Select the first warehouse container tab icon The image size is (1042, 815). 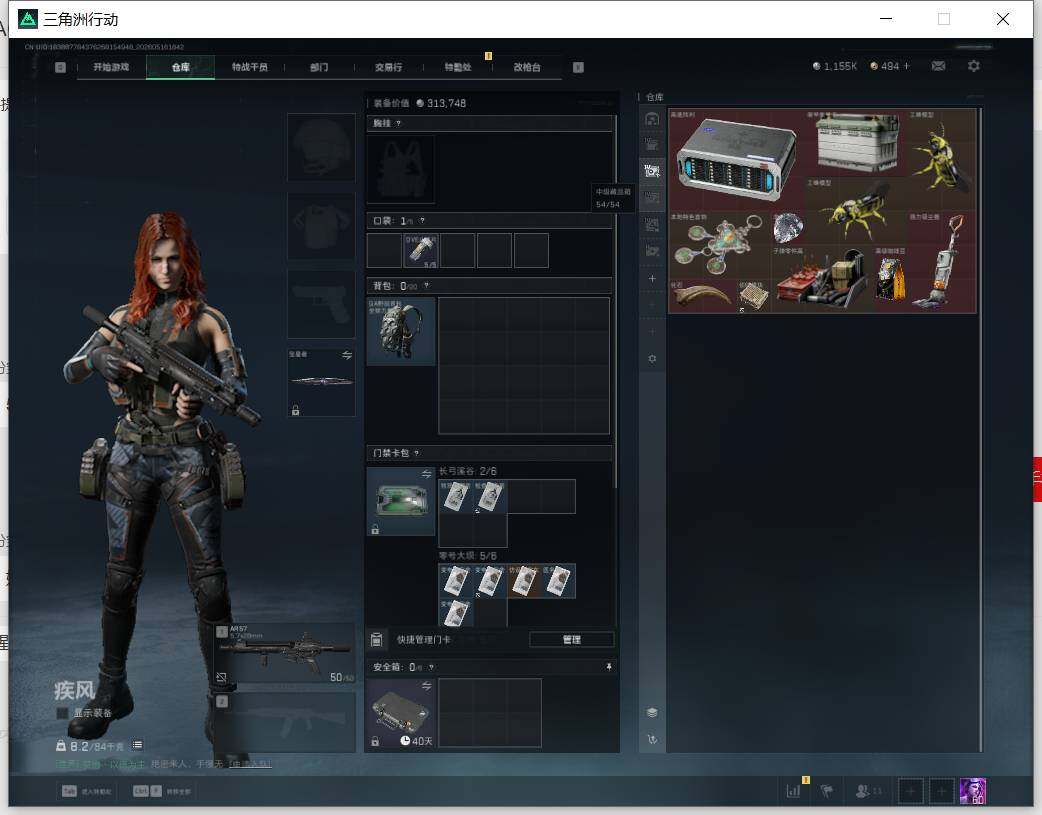tap(652, 119)
